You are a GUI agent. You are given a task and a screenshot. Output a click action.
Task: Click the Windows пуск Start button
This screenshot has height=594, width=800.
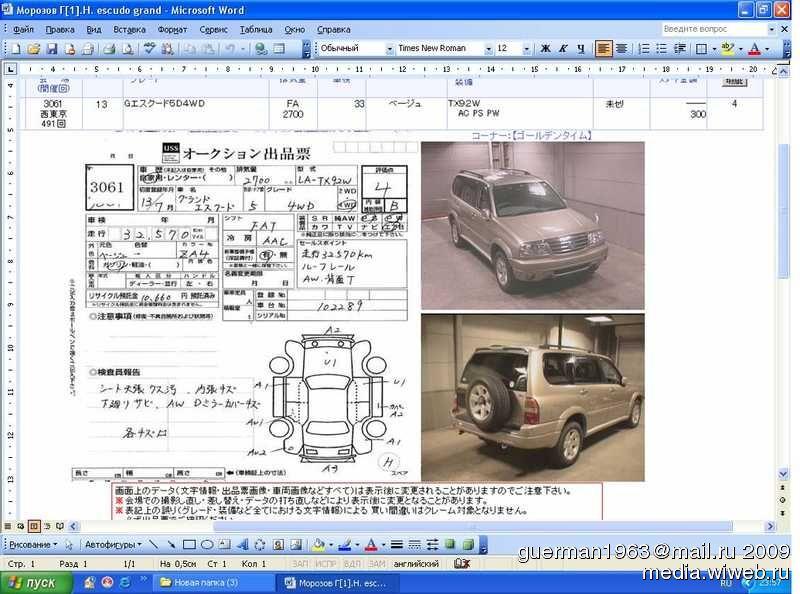pyautogui.click(x=32, y=582)
